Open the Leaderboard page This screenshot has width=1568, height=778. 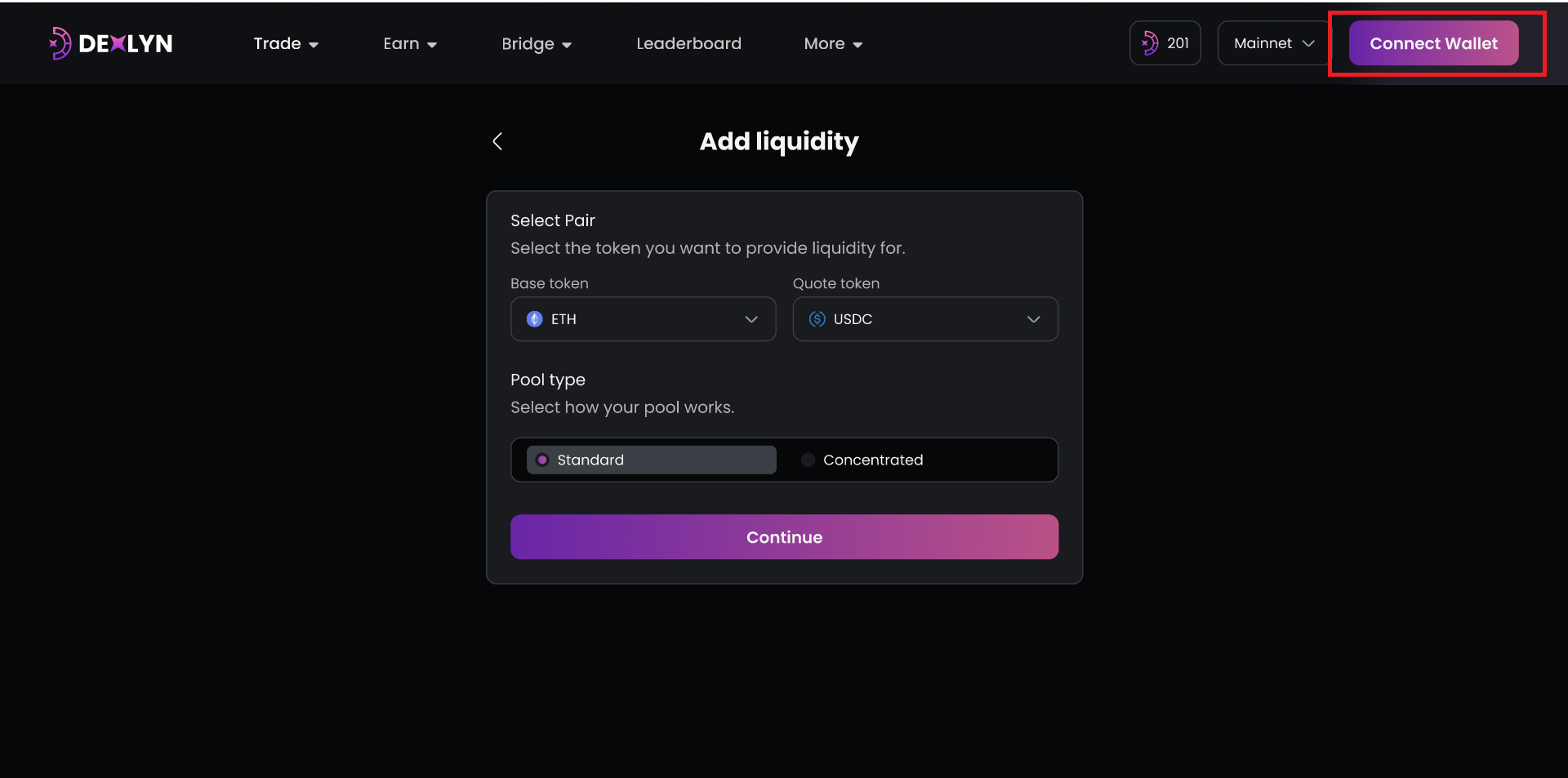[x=688, y=43]
